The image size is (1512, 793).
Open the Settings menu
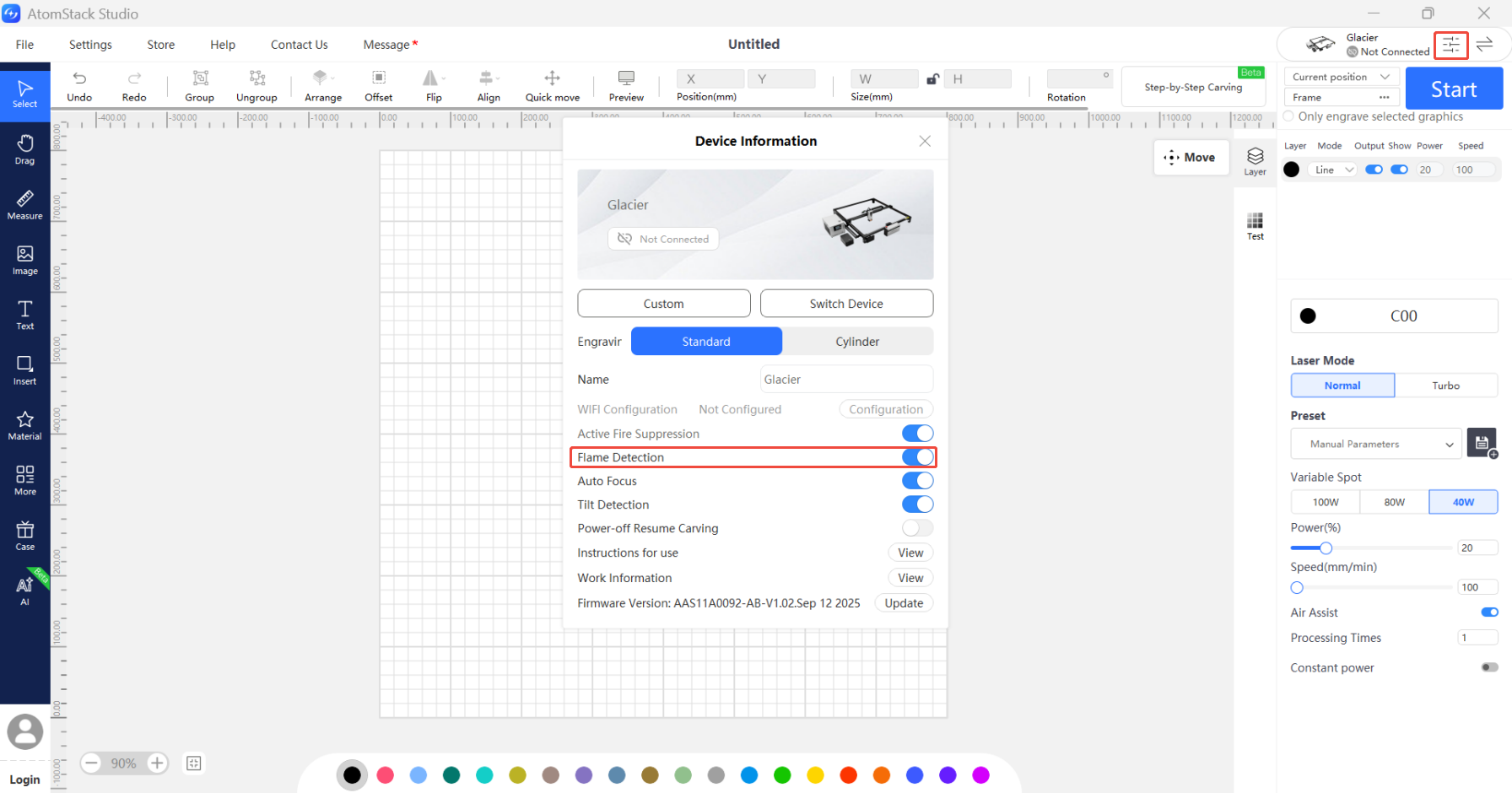point(90,45)
